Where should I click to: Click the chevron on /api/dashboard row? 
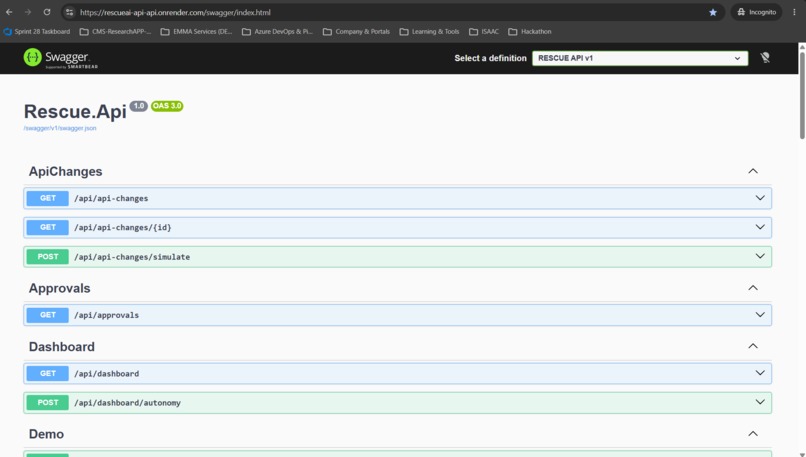760,373
